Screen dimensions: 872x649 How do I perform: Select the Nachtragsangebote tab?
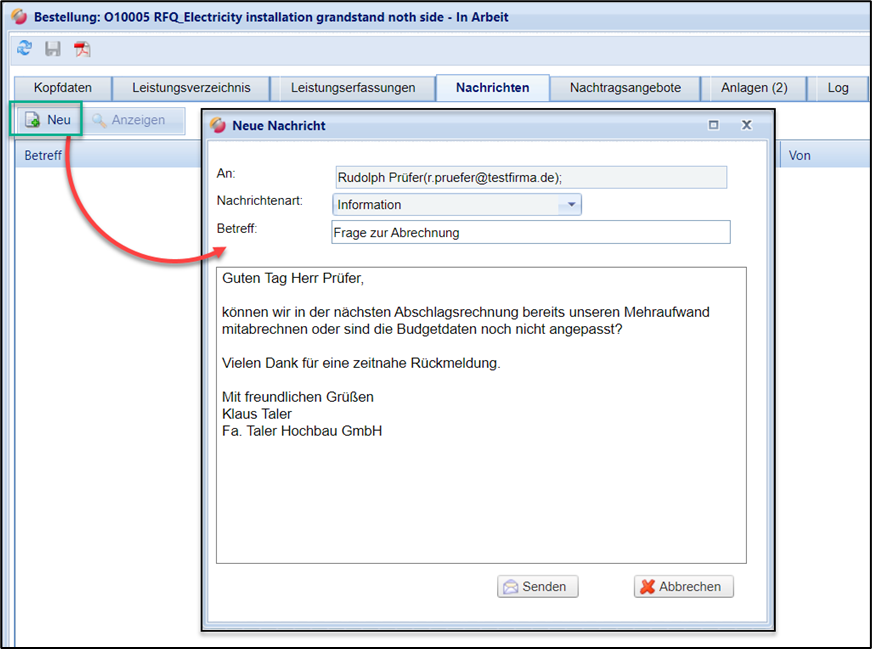(625, 88)
